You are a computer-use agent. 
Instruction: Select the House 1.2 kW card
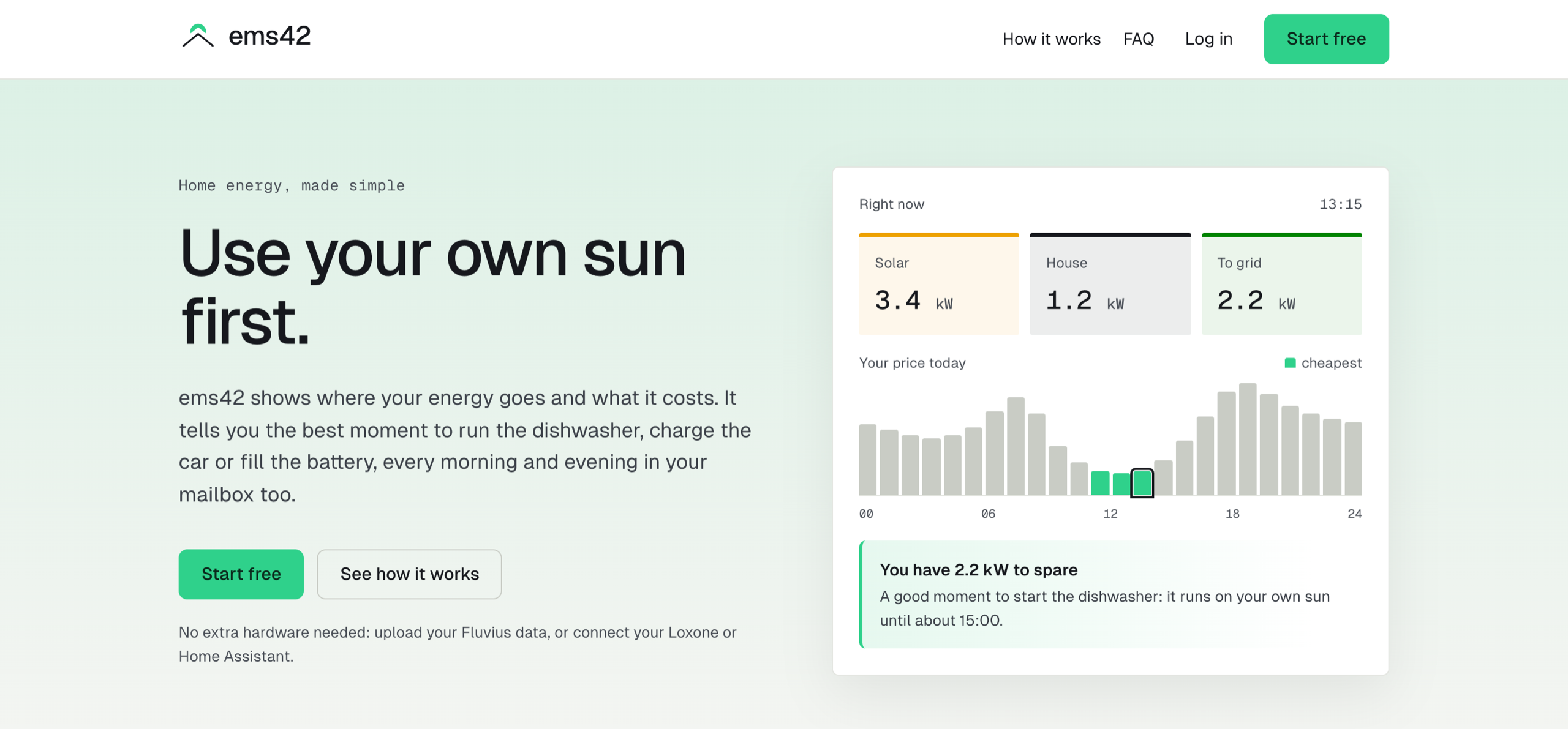1110,284
